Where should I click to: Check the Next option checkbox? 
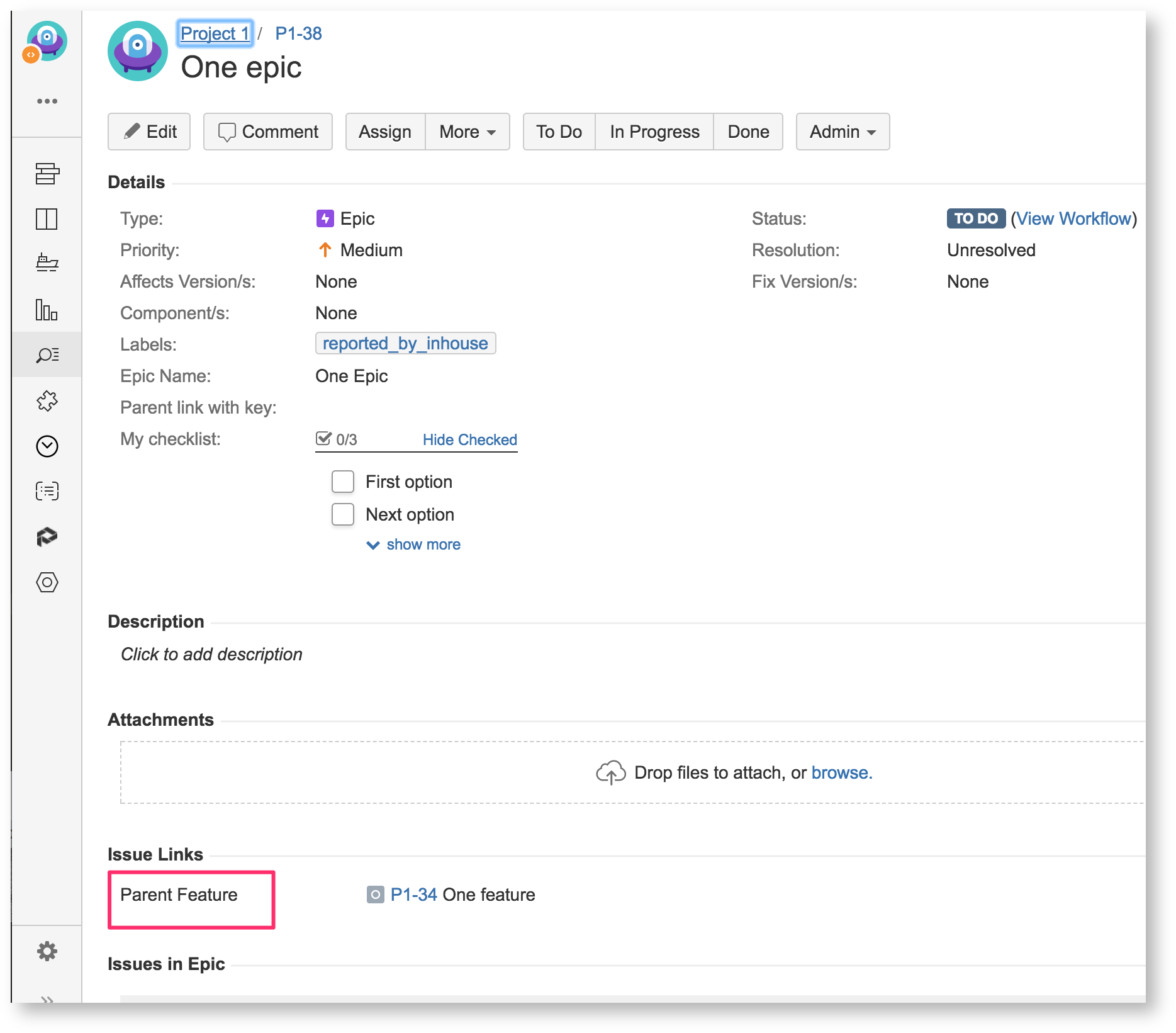[x=343, y=514]
